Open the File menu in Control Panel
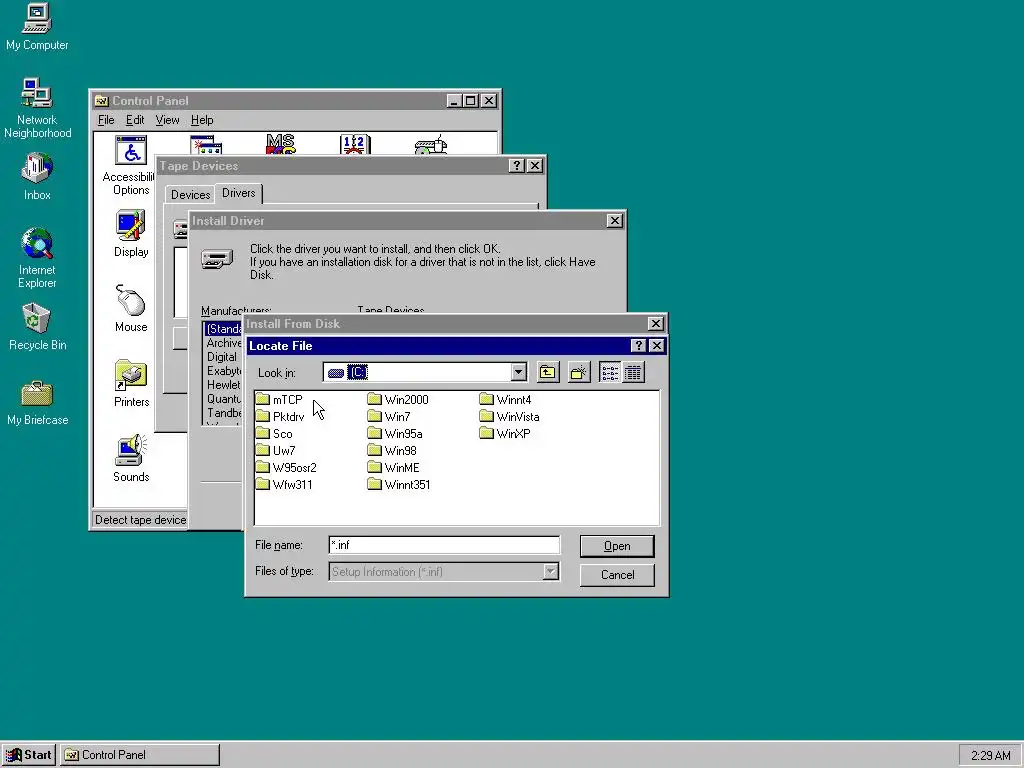 click(106, 120)
